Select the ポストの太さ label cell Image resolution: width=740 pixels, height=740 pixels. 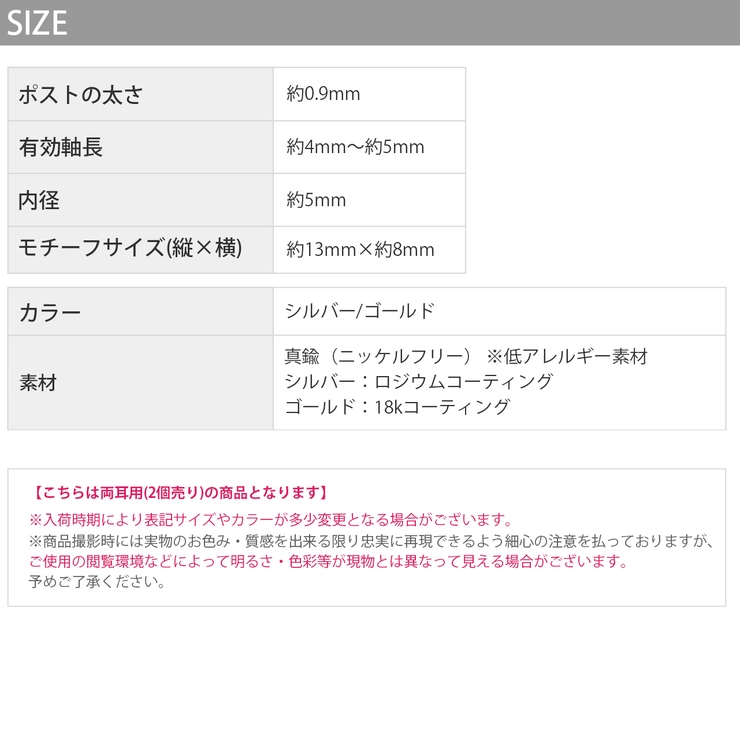pyautogui.click(x=82, y=95)
